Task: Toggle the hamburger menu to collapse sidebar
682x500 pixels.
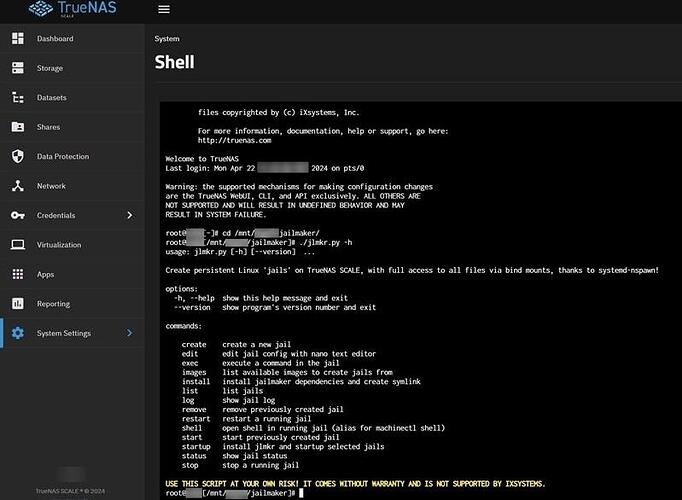Action: pyautogui.click(x=164, y=10)
